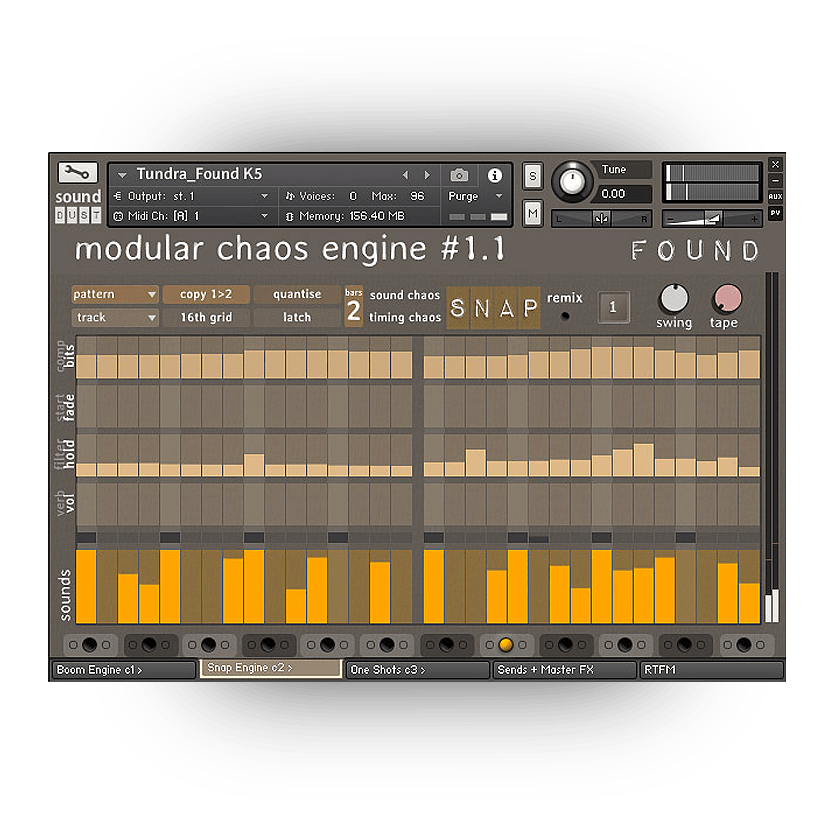Open the Midi Ch dropdown
Screen dimensions: 836x836
(192, 216)
